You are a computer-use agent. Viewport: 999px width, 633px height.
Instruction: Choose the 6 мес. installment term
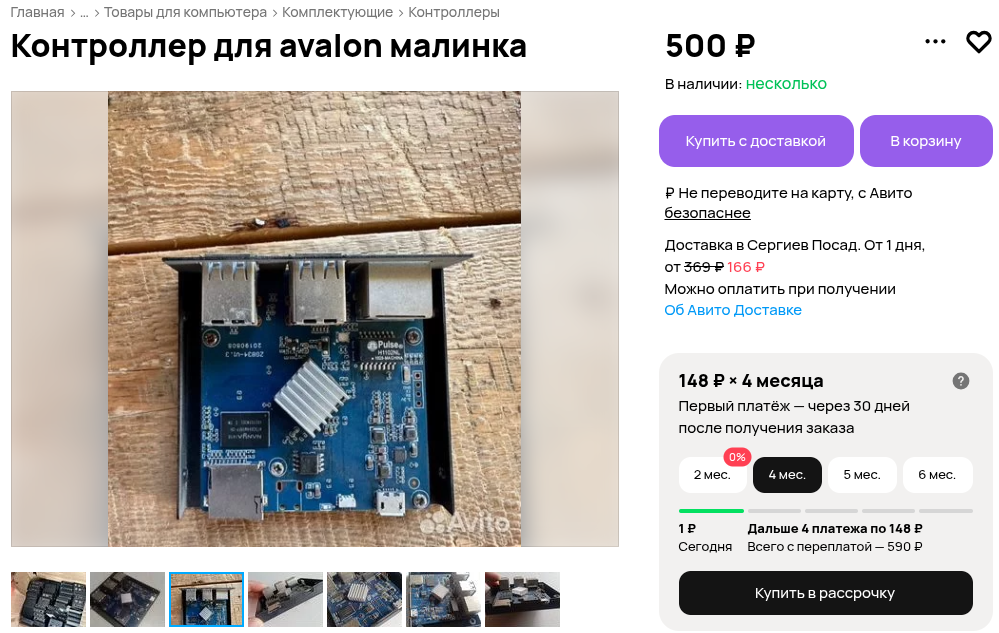click(x=937, y=474)
